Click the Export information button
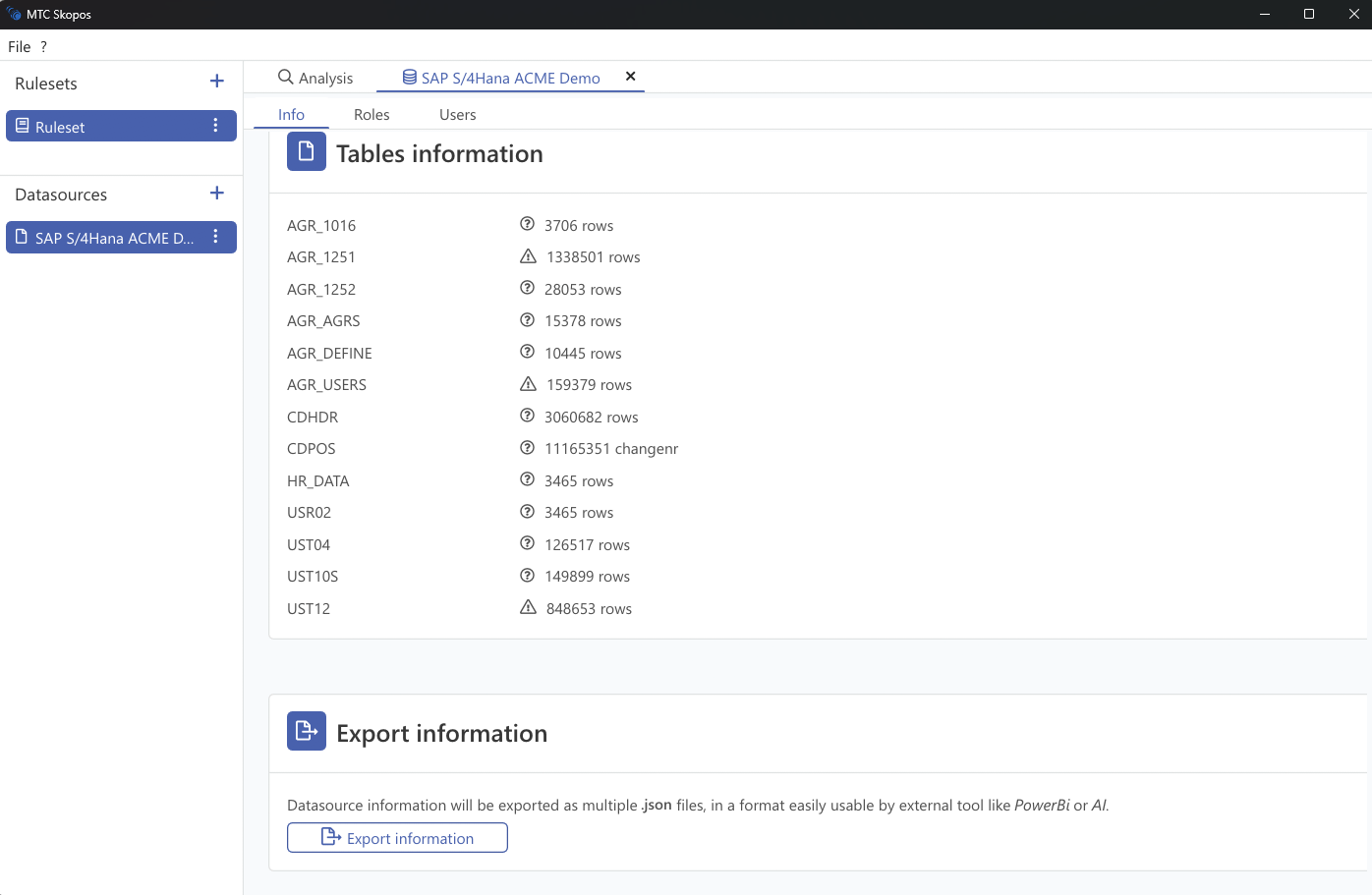Screen dimensions: 1372x895 click(397, 837)
